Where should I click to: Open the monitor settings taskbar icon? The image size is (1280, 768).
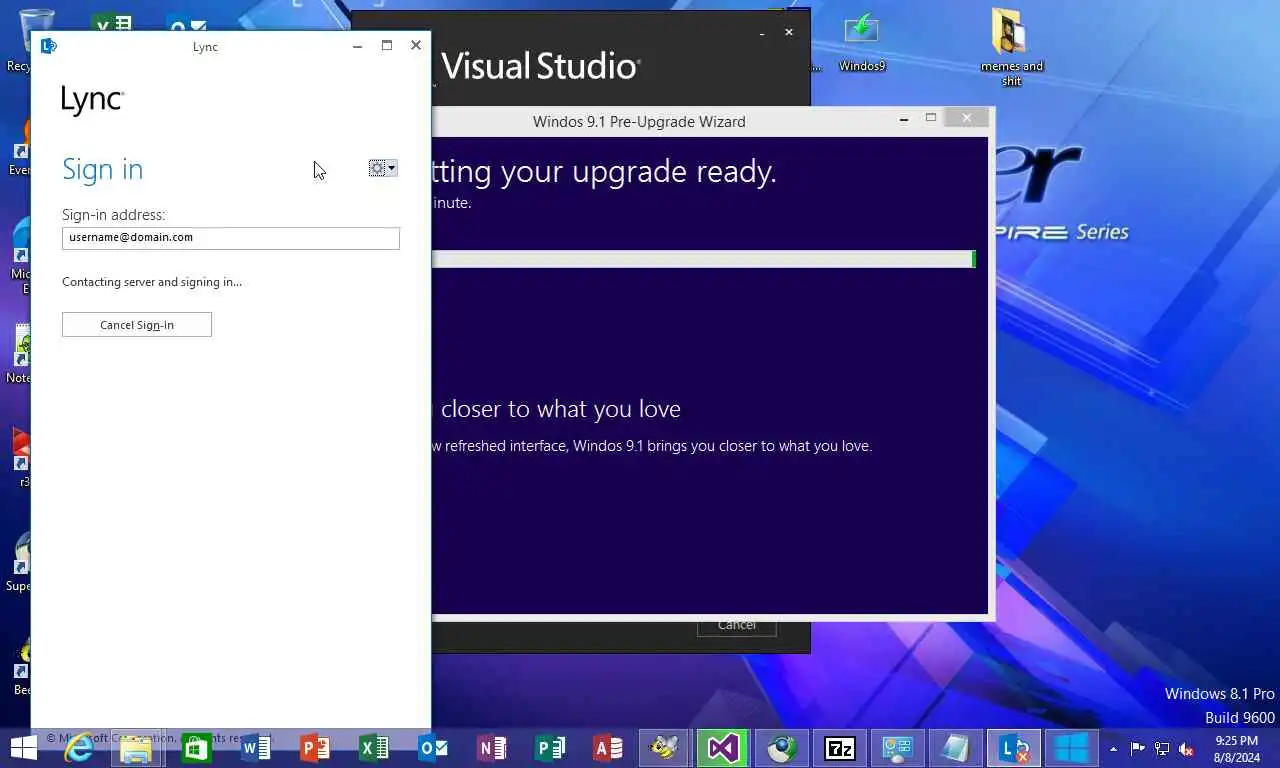[x=897, y=748]
